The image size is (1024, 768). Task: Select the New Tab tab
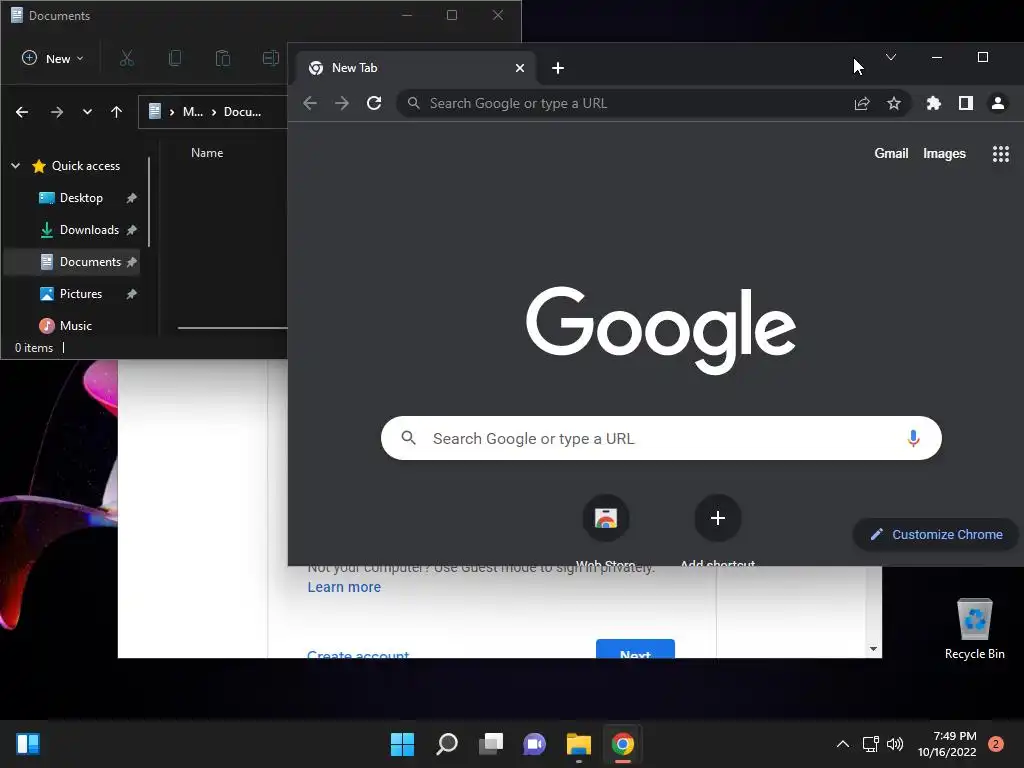(x=416, y=68)
